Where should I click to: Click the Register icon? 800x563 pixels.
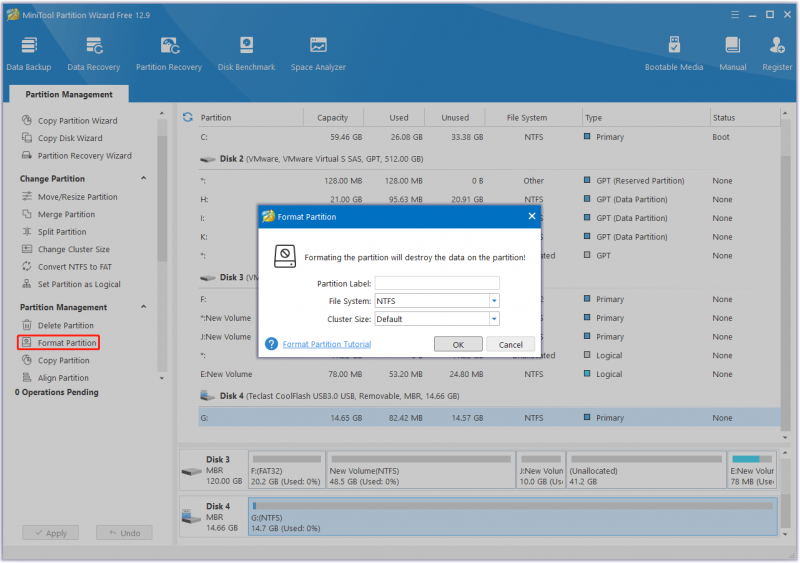click(777, 53)
